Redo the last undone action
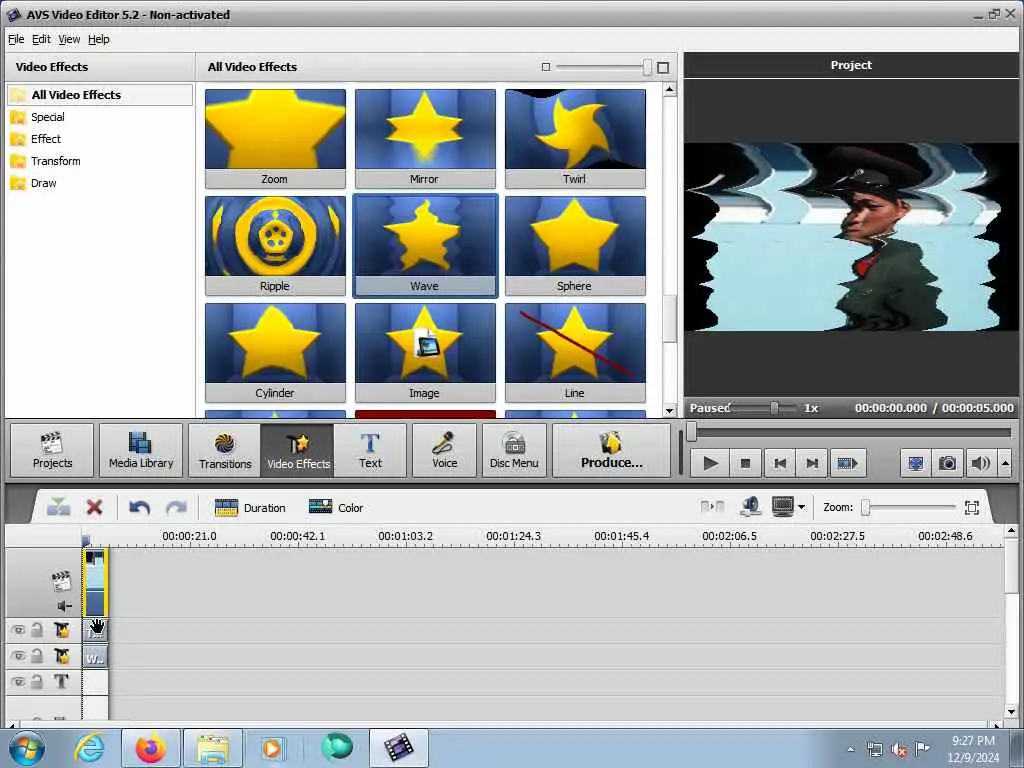 tap(176, 507)
